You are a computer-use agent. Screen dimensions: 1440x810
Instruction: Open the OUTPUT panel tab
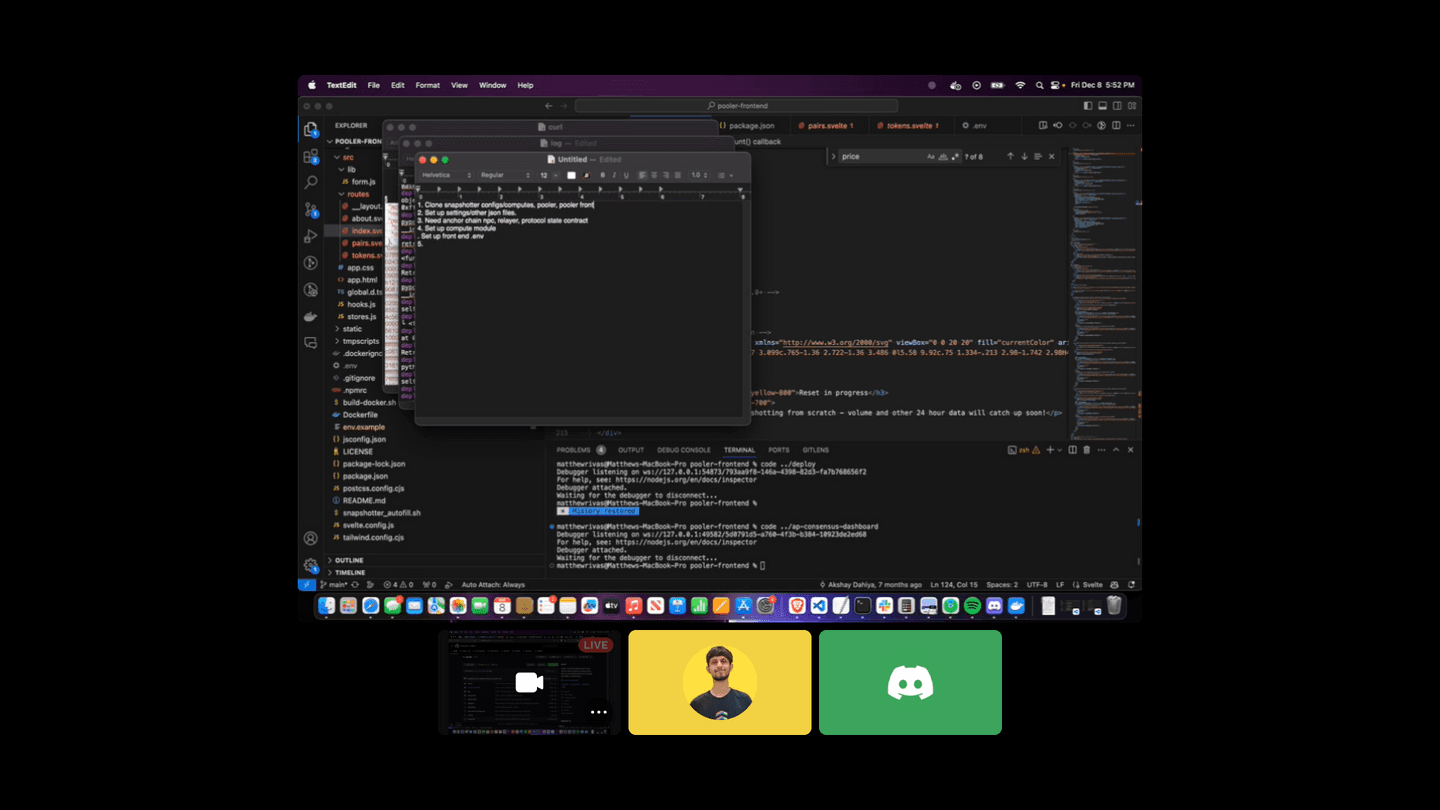[x=631, y=450]
